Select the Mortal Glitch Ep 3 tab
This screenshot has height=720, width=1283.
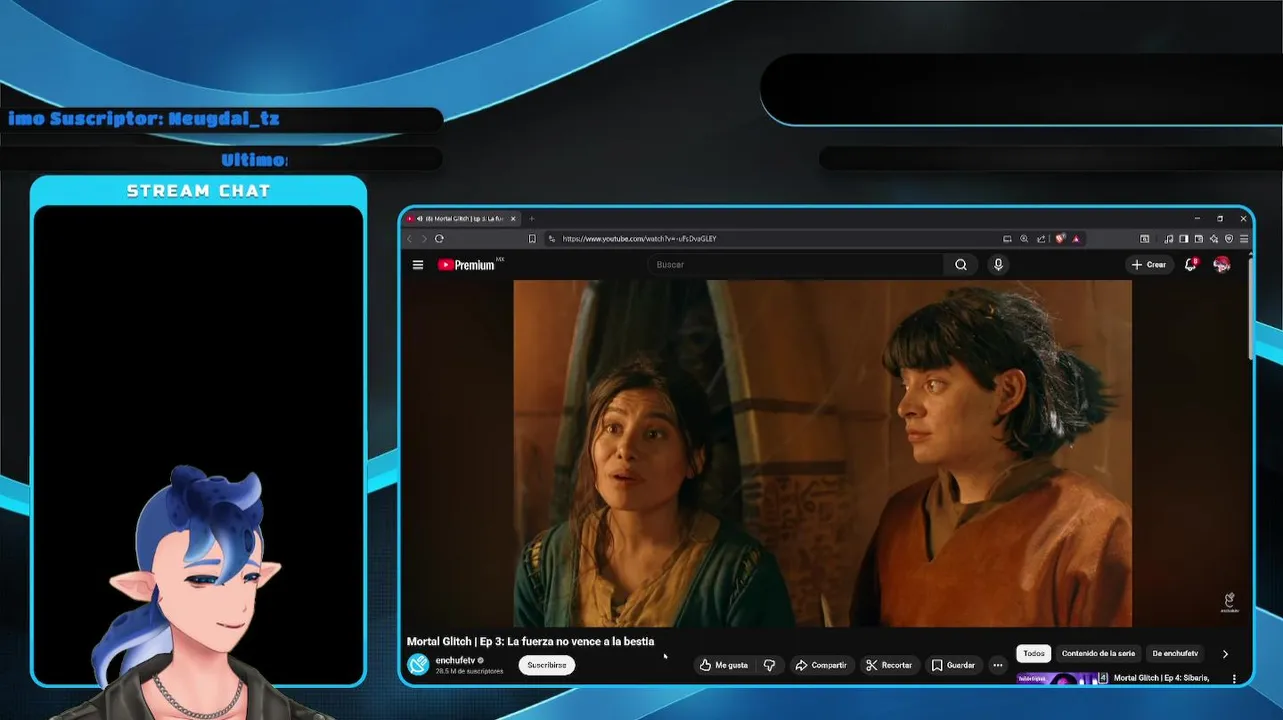pyautogui.click(x=461, y=218)
